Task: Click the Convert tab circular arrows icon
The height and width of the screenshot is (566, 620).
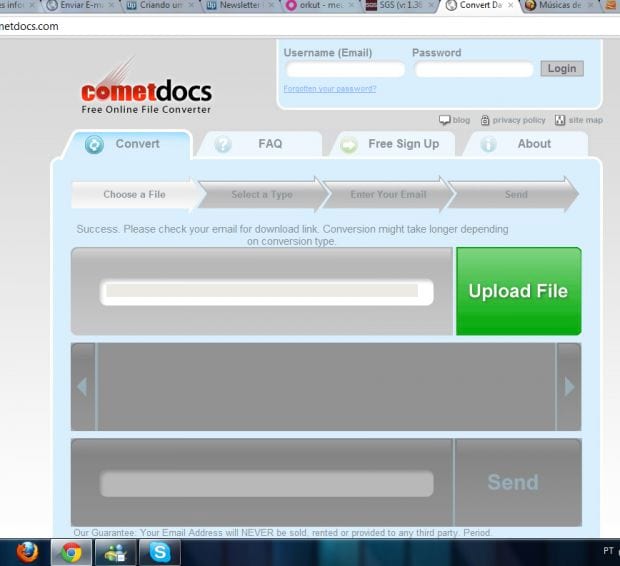Action: click(x=95, y=144)
